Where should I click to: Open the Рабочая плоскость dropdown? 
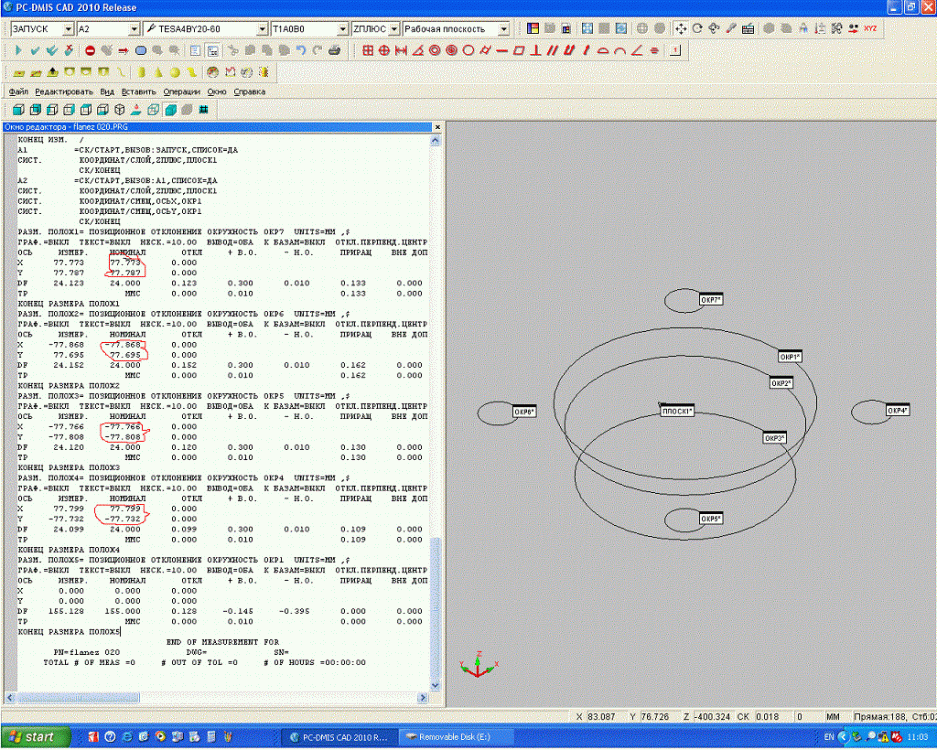pyautogui.click(x=504, y=29)
